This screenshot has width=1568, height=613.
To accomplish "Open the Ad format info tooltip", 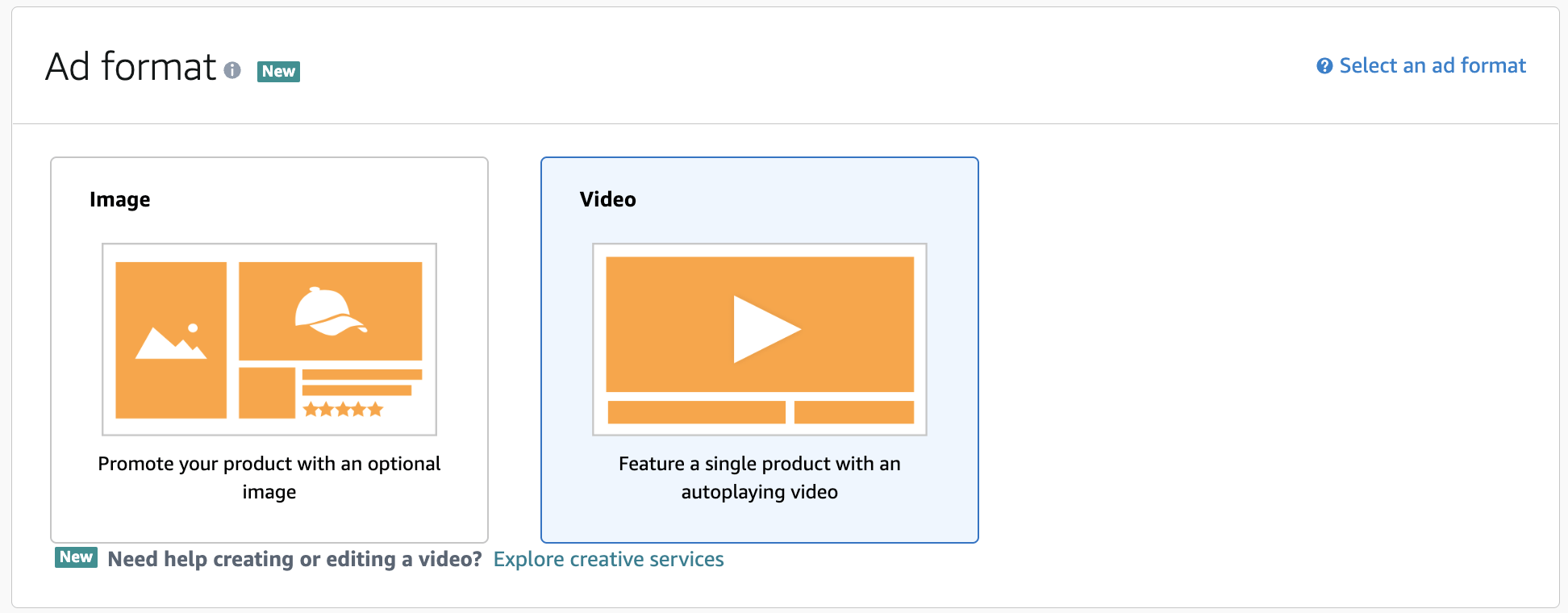I will pos(234,72).
